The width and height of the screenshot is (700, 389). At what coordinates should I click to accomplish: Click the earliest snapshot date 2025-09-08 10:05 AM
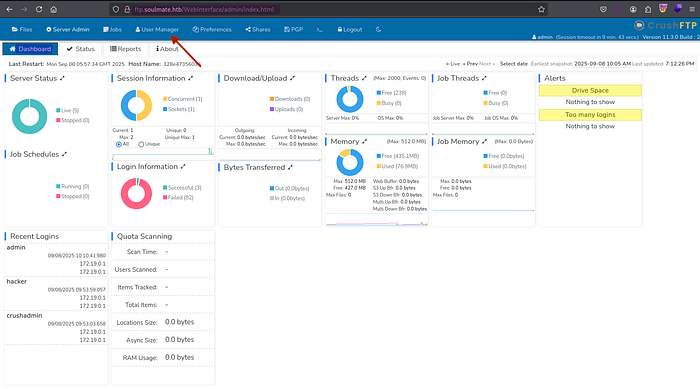(x=603, y=64)
